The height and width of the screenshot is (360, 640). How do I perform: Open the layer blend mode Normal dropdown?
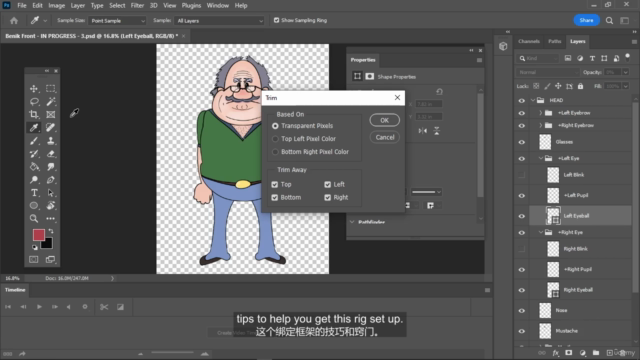tap(548, 72)
